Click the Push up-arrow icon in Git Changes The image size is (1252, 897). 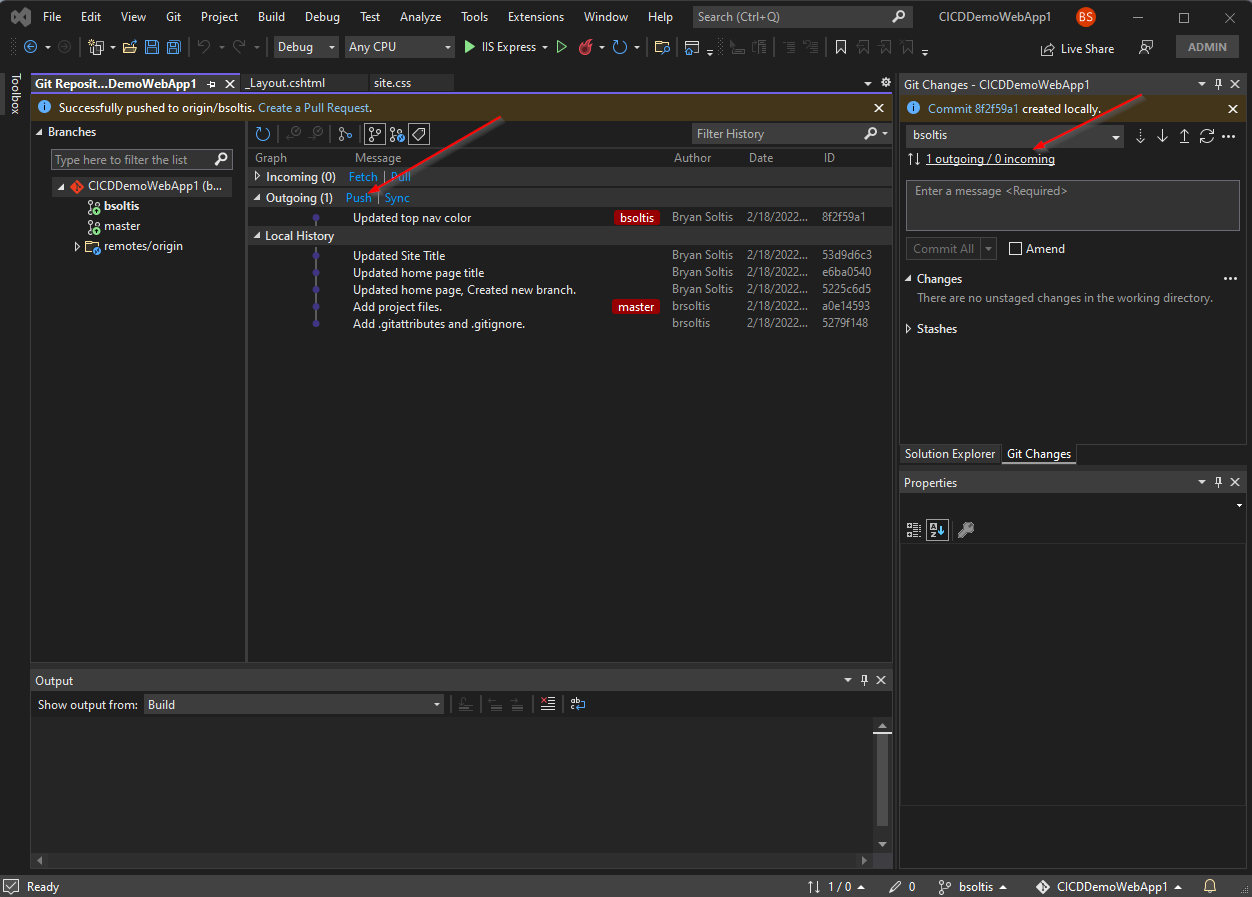(1184, 136)
